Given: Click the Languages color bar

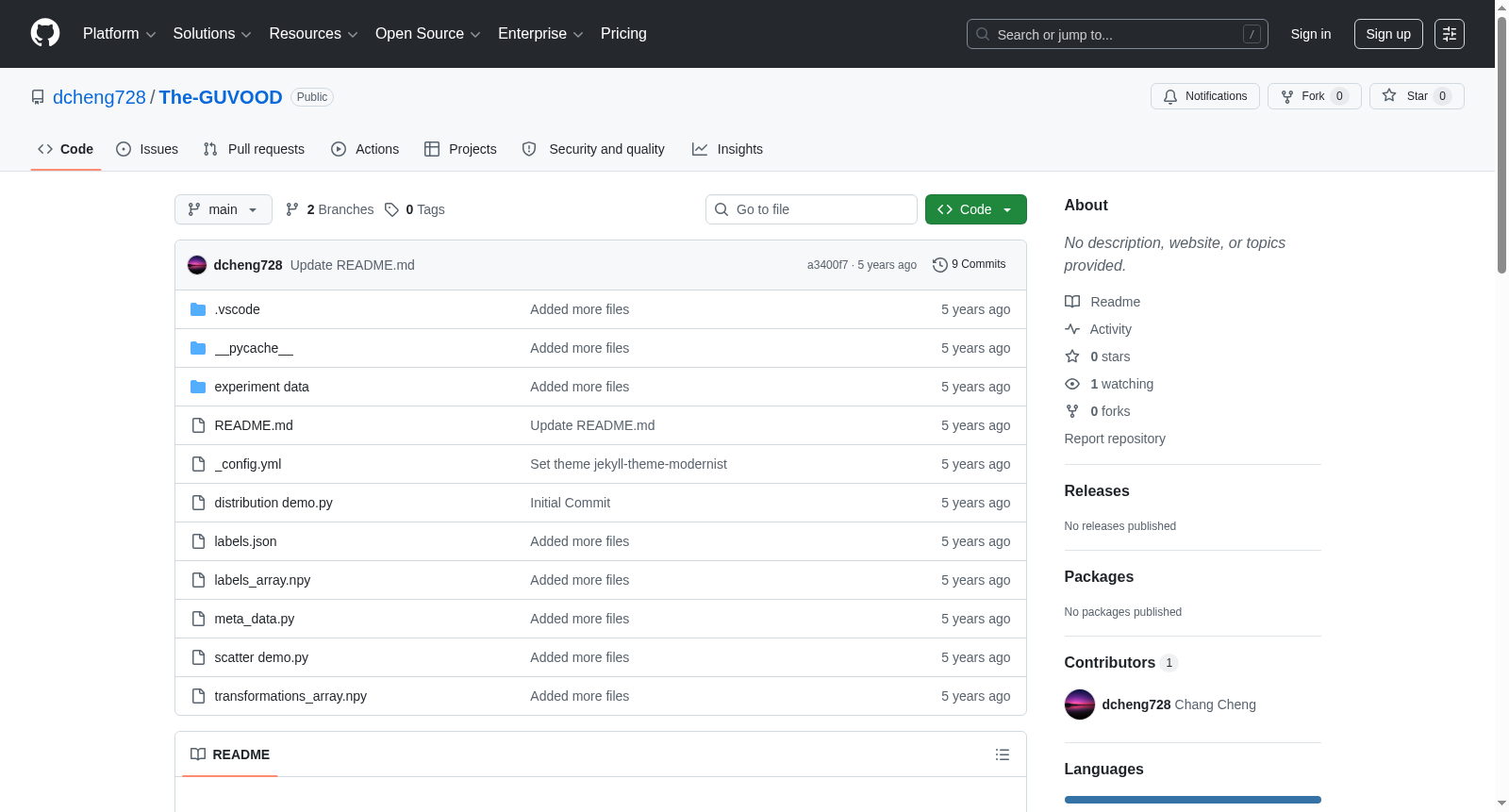Looking at the screenshot, I should coord(1193,800).
